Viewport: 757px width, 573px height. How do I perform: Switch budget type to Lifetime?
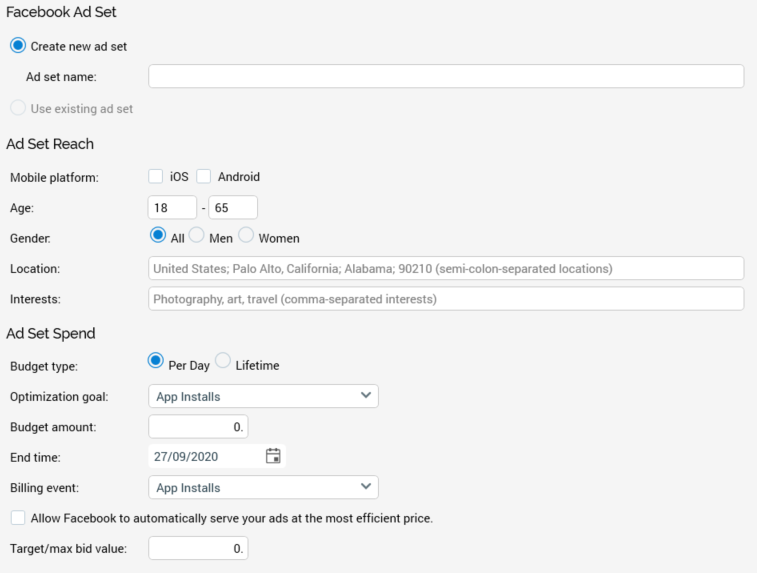(223, 362)
